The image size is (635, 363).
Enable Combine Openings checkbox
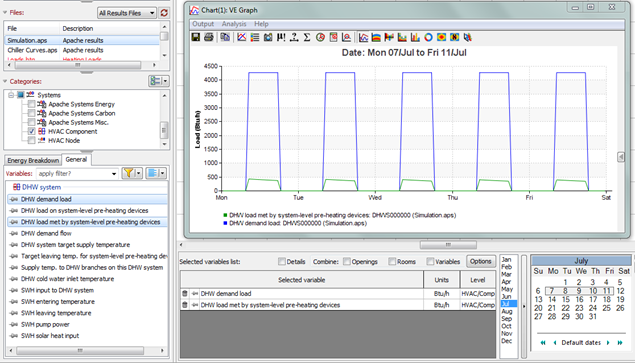[347, 262]
